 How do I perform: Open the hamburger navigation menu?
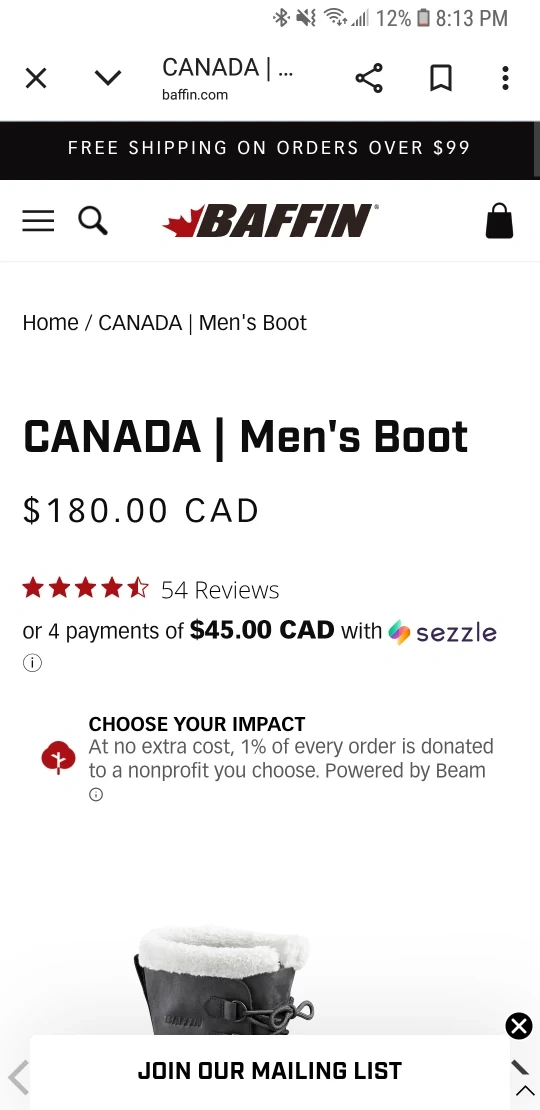[x=38, y=221]
